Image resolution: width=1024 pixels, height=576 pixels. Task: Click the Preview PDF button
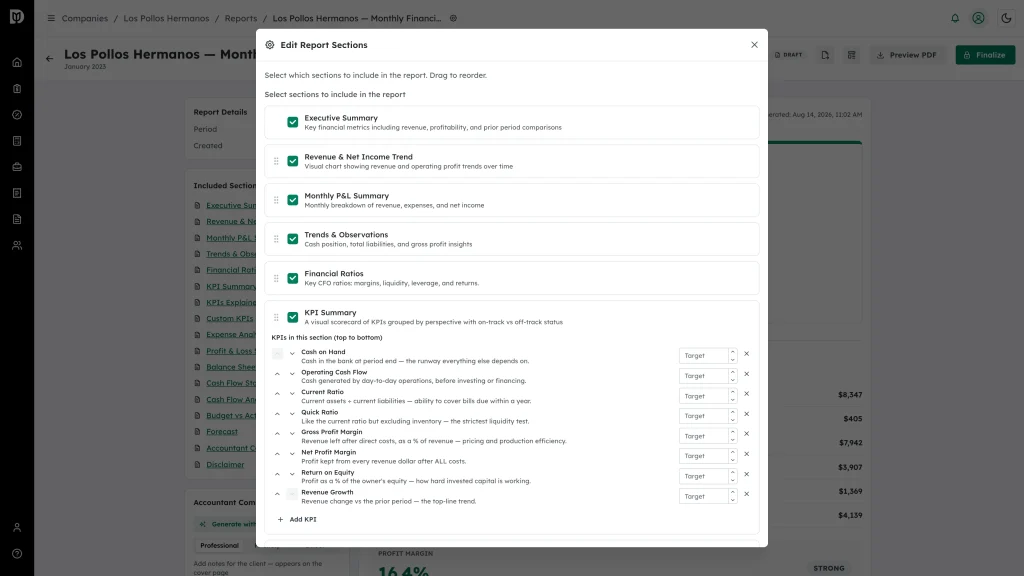click(906, 55)
